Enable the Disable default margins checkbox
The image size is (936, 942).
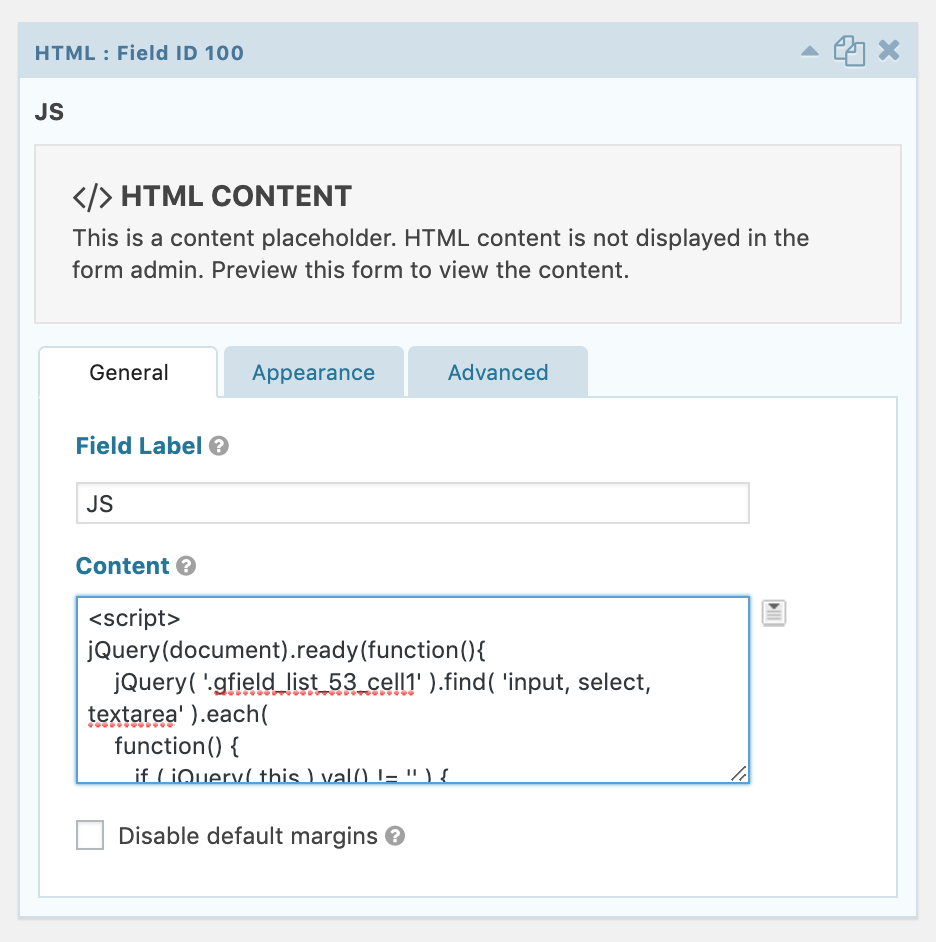click(x=90, y=835)
